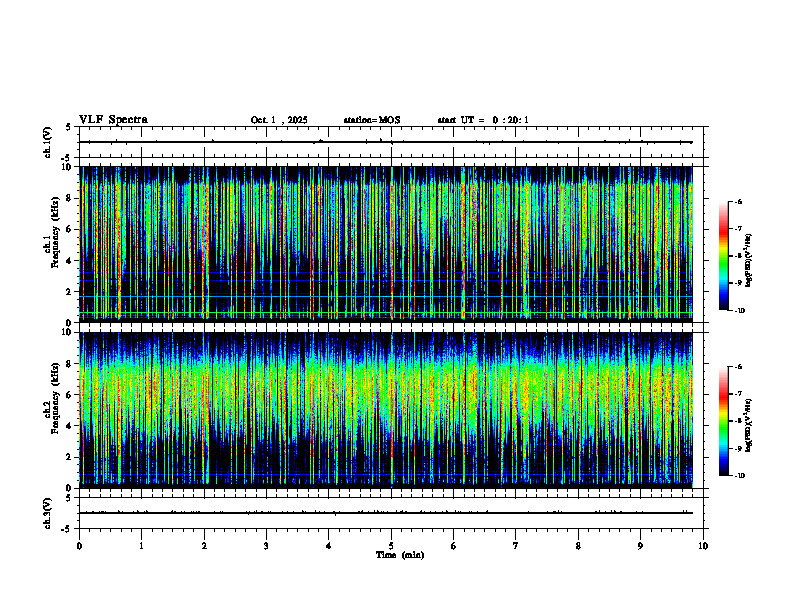This screenshot has height=612, width=792.
Task: Click time axis tick label '2'
Action: click(204, 546)
